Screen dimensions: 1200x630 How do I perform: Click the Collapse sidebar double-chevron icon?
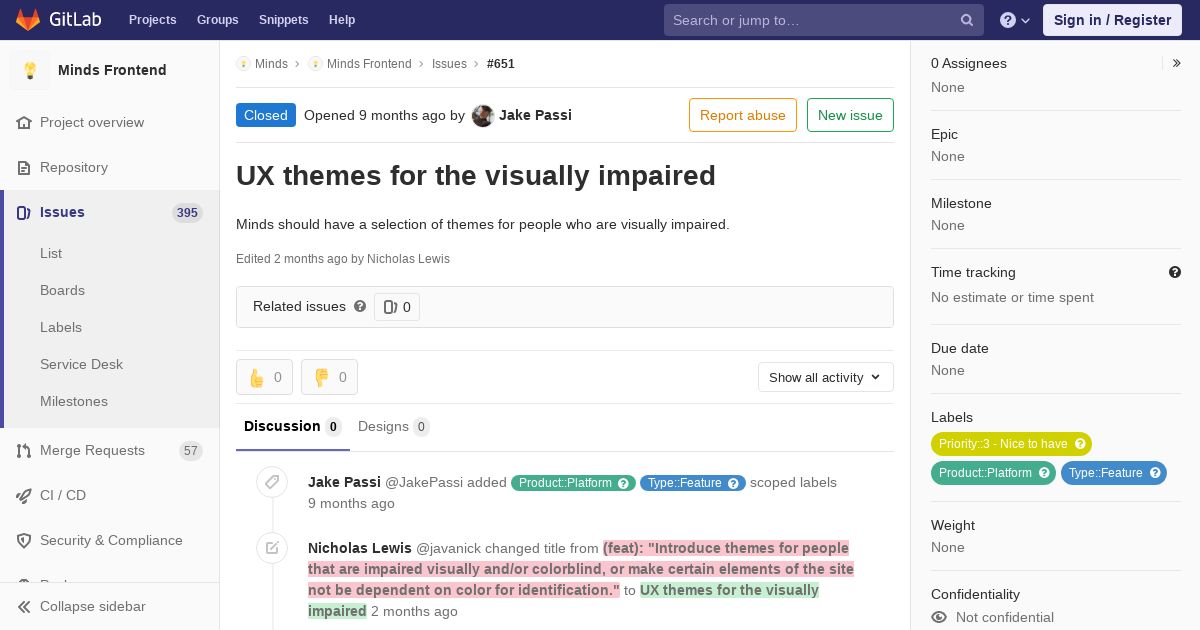point(24,606)
